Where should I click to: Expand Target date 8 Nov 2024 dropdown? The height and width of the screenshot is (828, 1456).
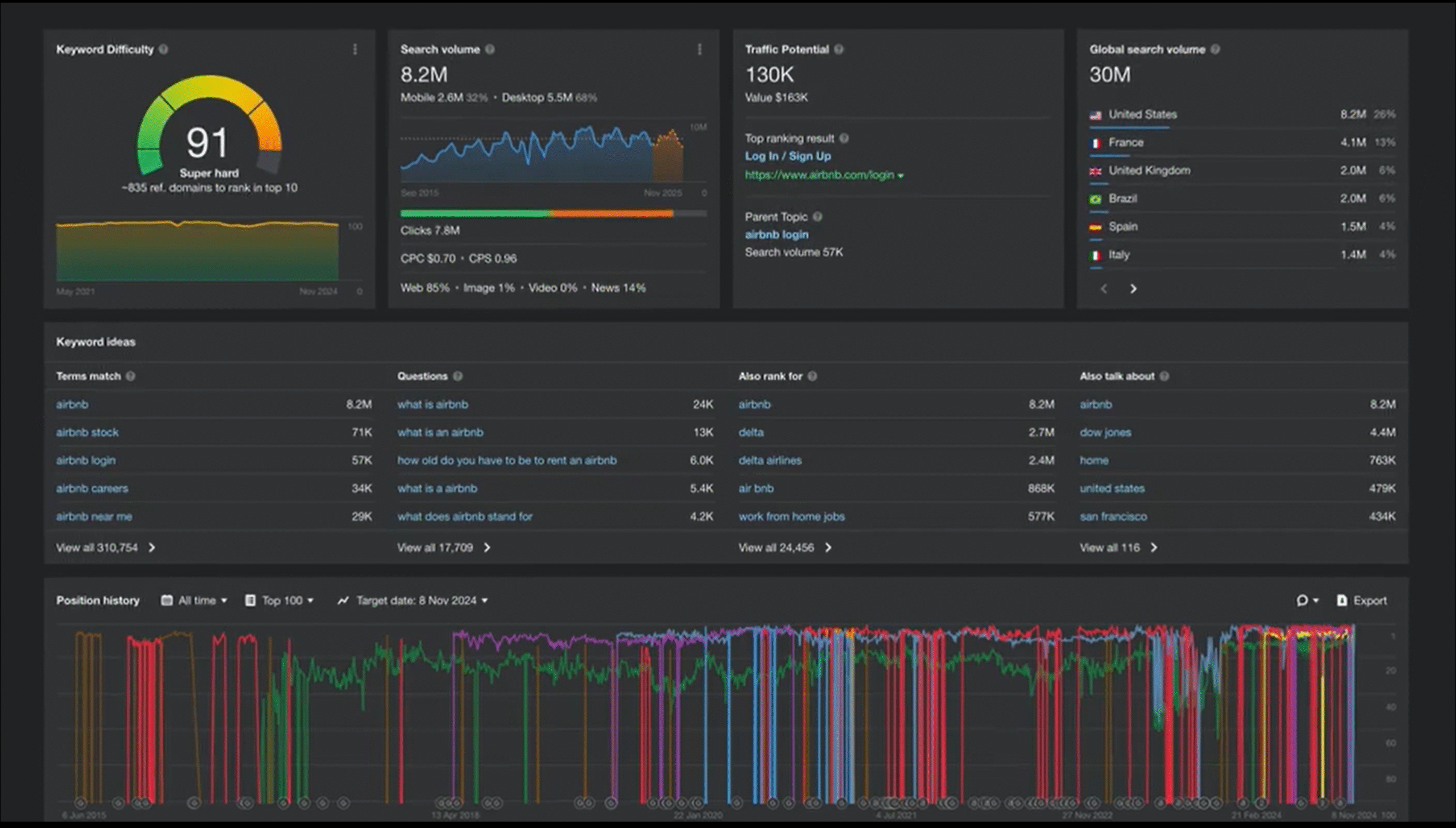(413, 601)
